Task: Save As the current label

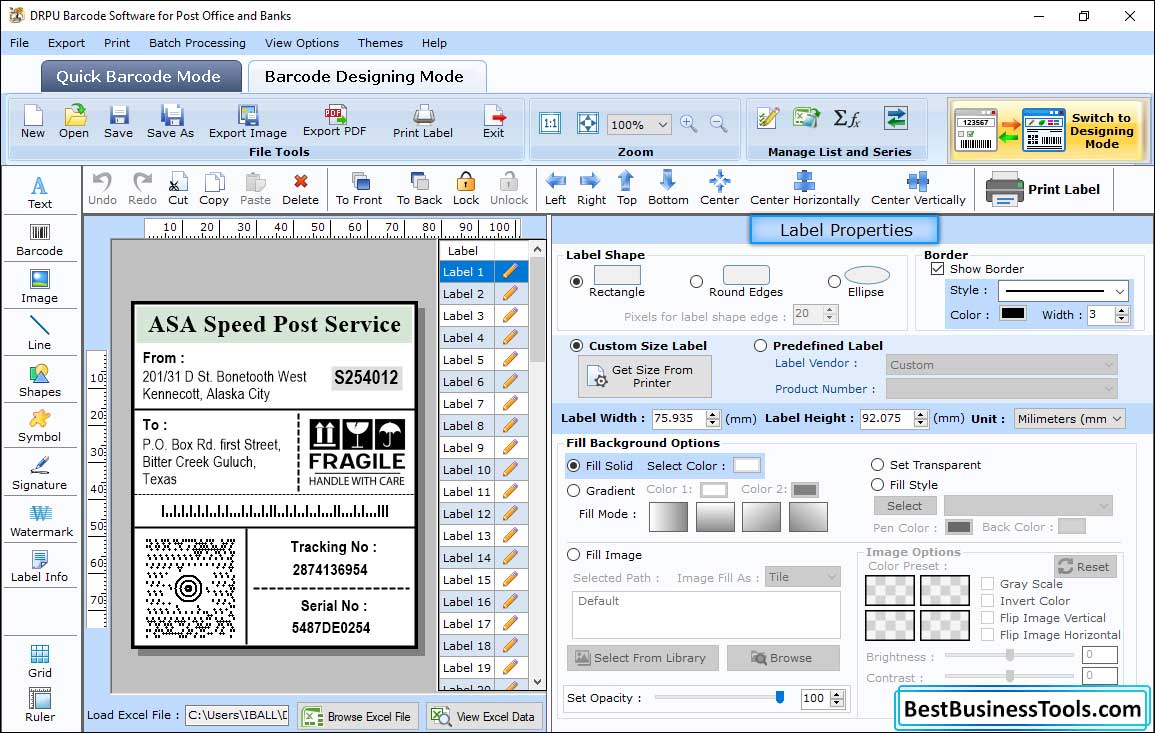Action: 170,122
